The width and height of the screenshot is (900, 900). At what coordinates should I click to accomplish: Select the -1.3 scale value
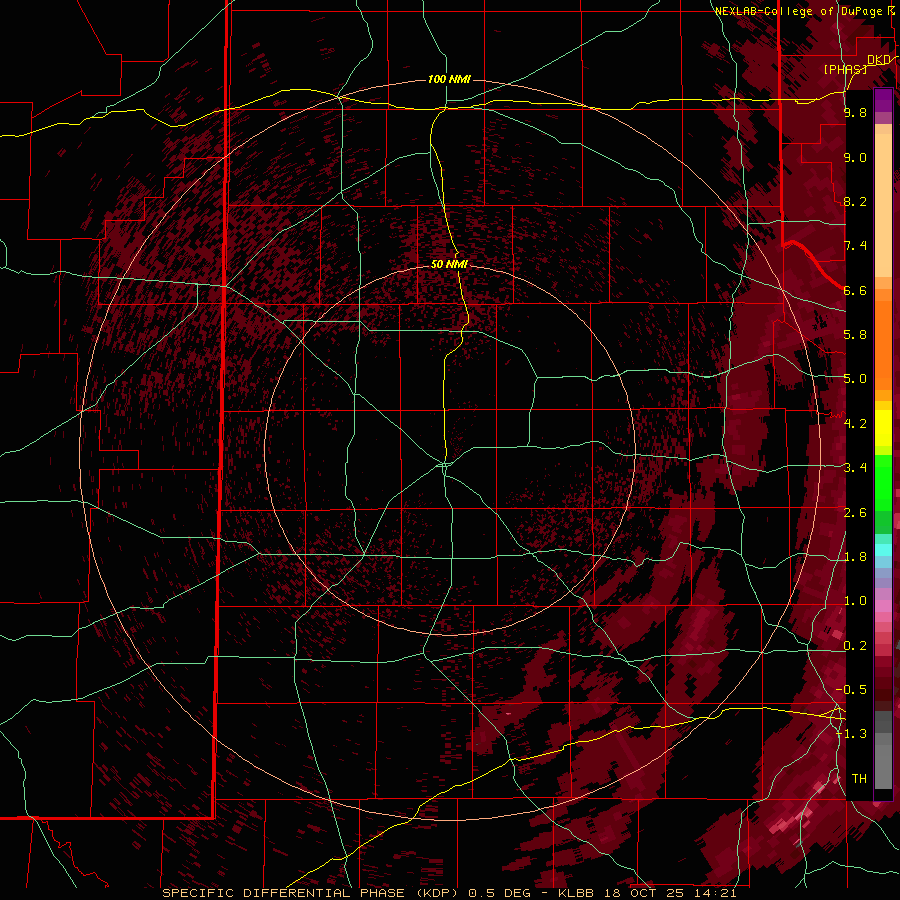(852, 734)
